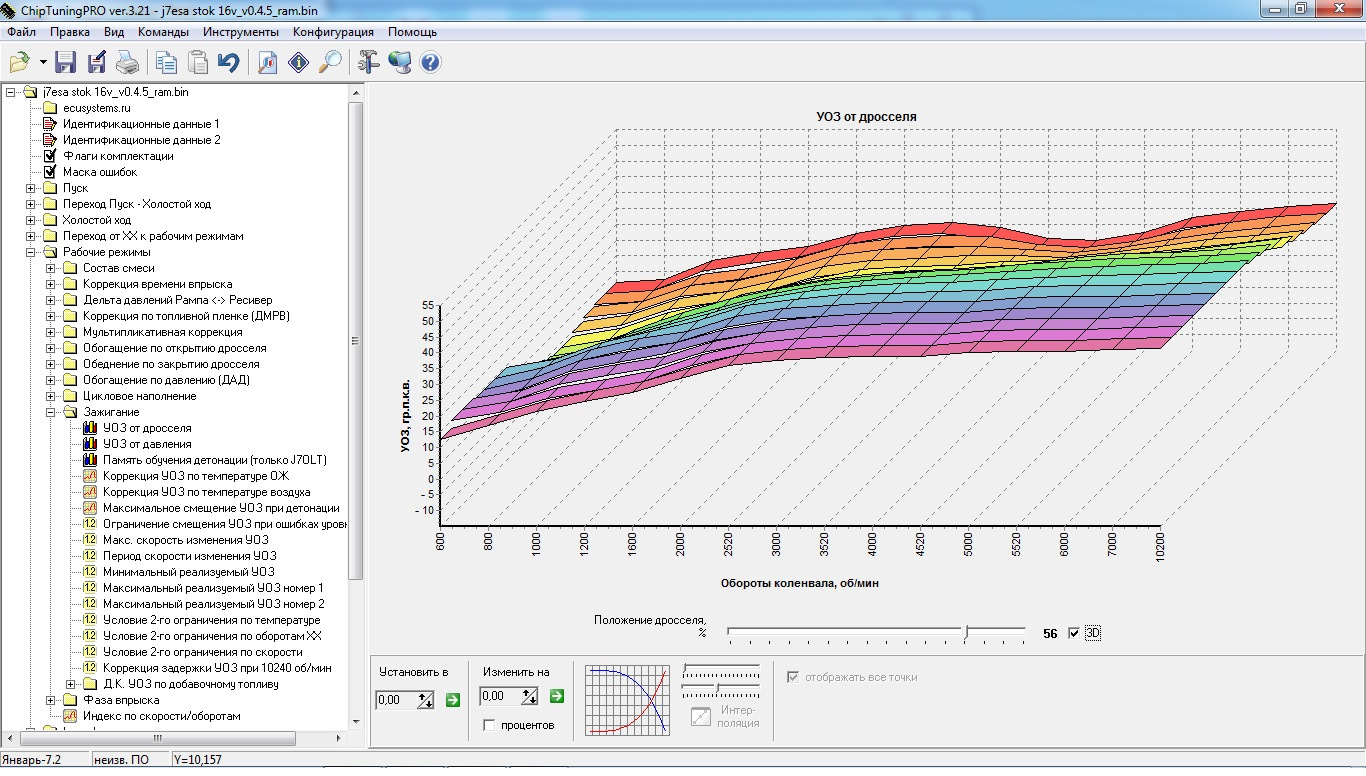Expand the Пуск folder in the tree
This screenshot has height=776, width=1366.
(x=31, y=188)
